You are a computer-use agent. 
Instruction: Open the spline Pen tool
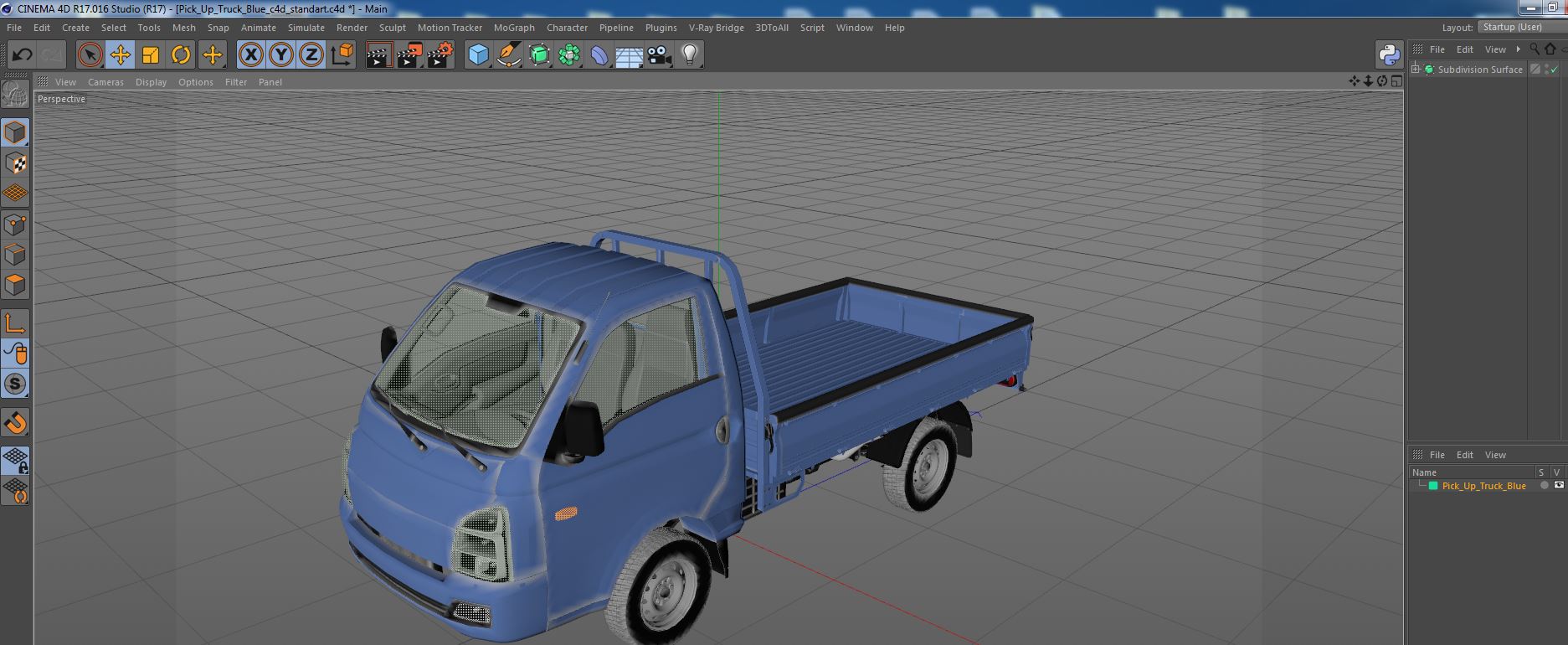click(508, 55)
